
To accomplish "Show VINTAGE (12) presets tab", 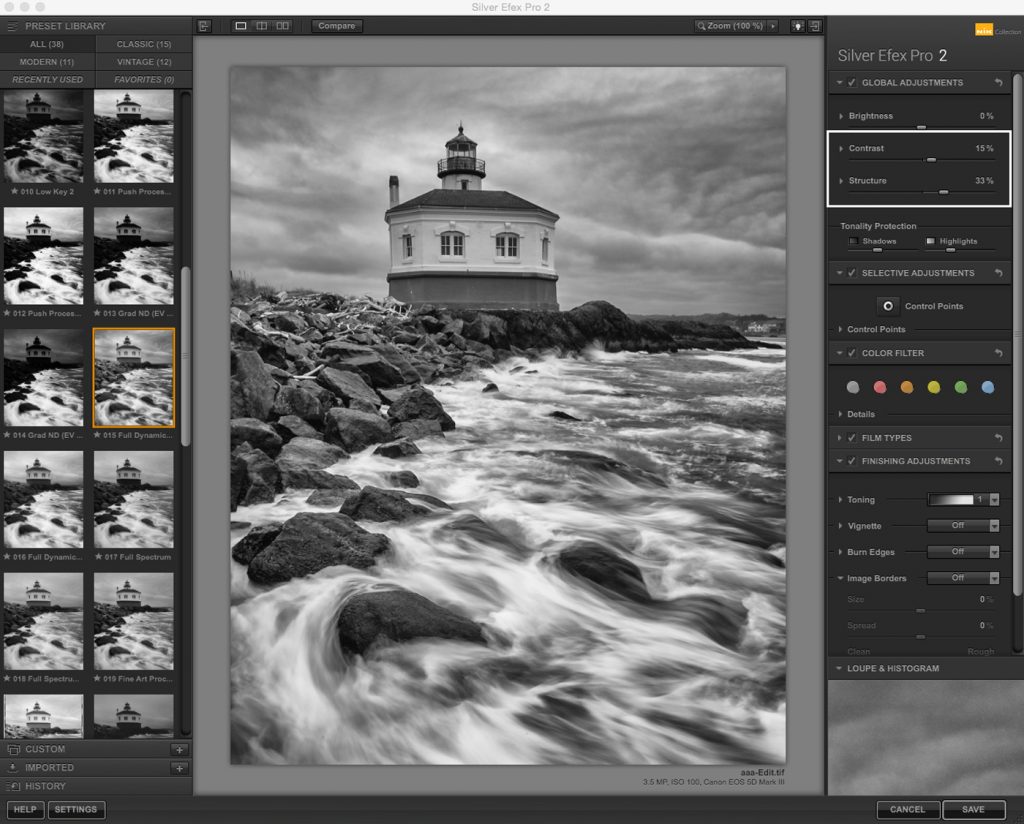I will [x=144, y=62].
